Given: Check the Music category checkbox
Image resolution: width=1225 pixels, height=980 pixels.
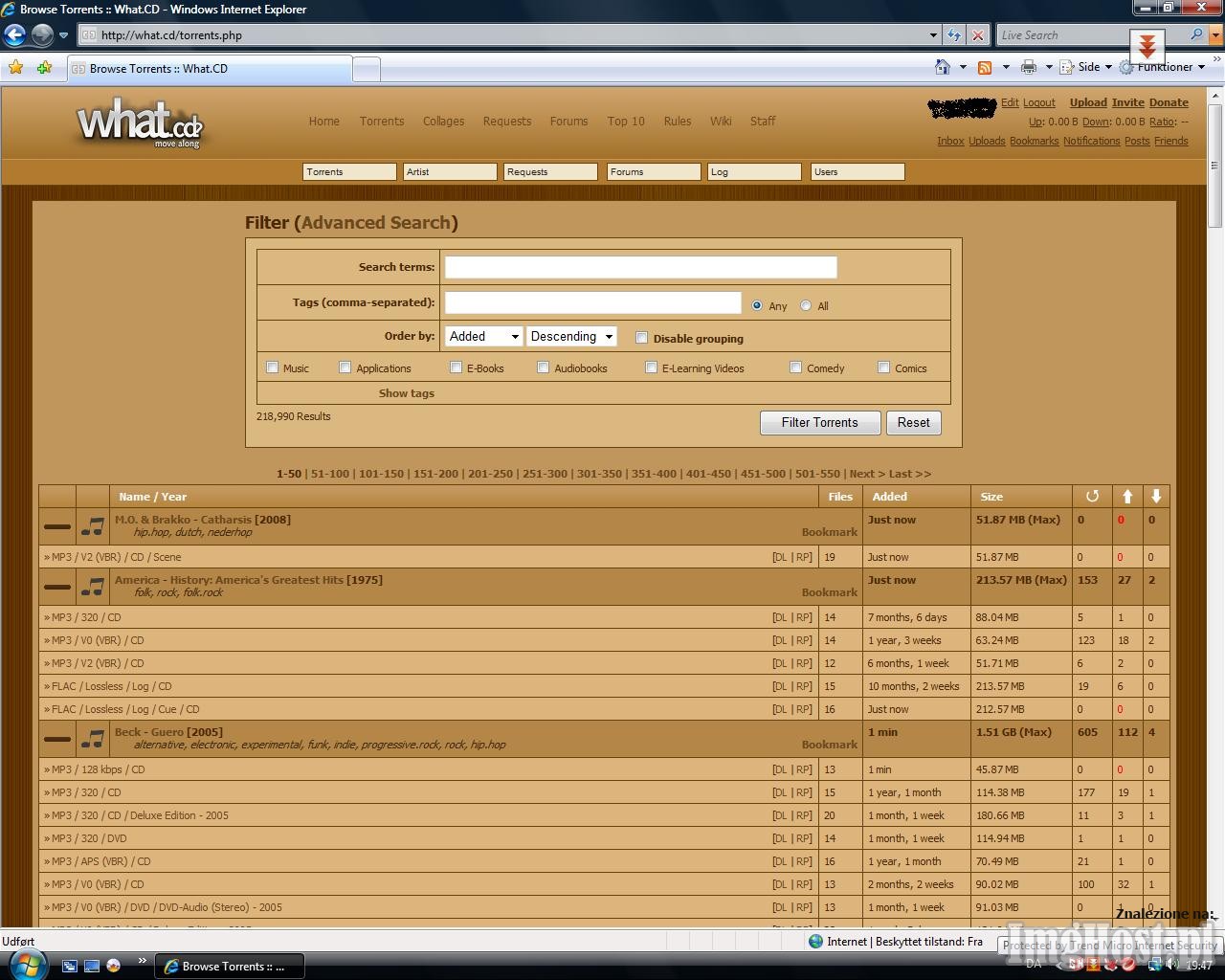Looking at the screenshot, I should click(x=273, y=367).
